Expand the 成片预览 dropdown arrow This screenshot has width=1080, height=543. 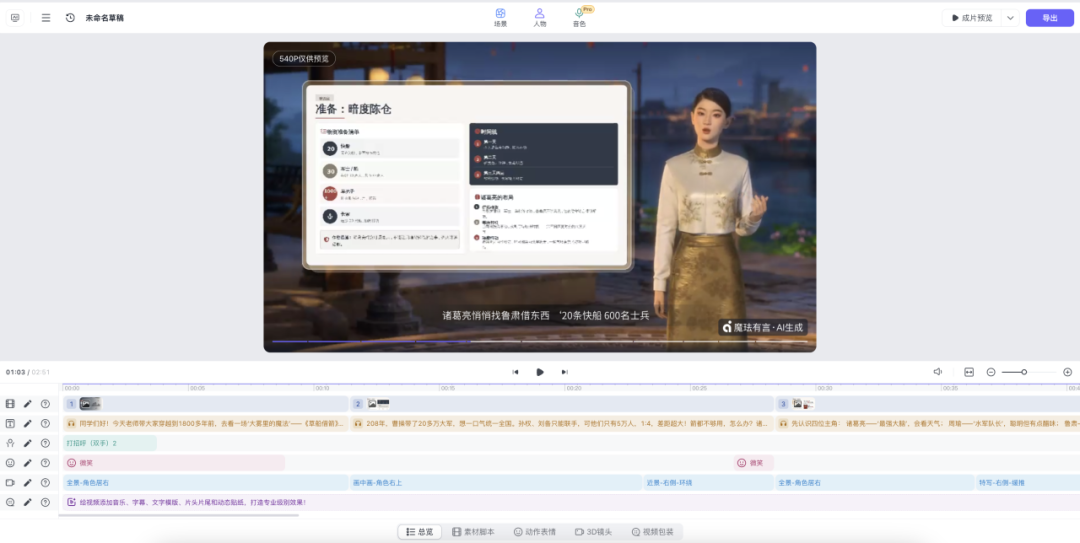tap(1010, 18)
